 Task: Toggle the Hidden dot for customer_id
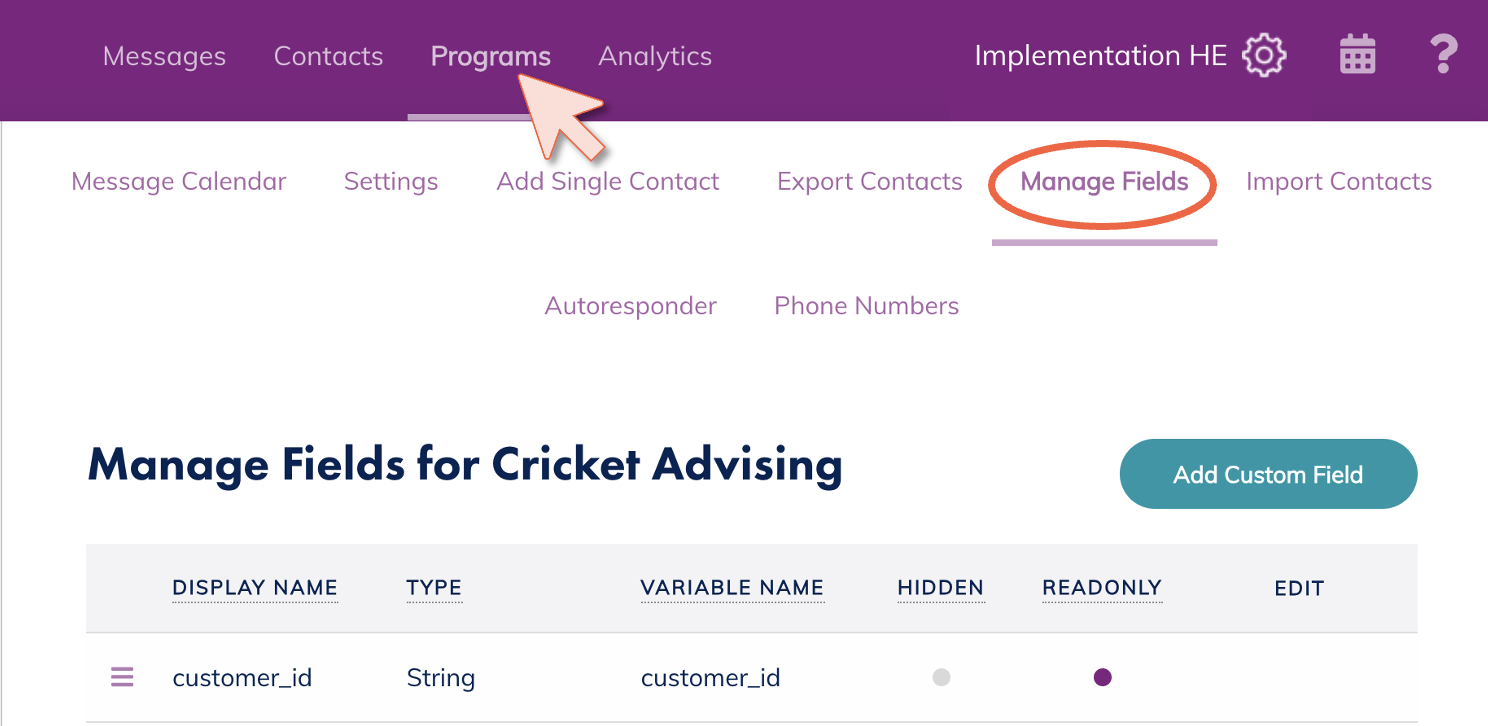(x=940, y=678)
